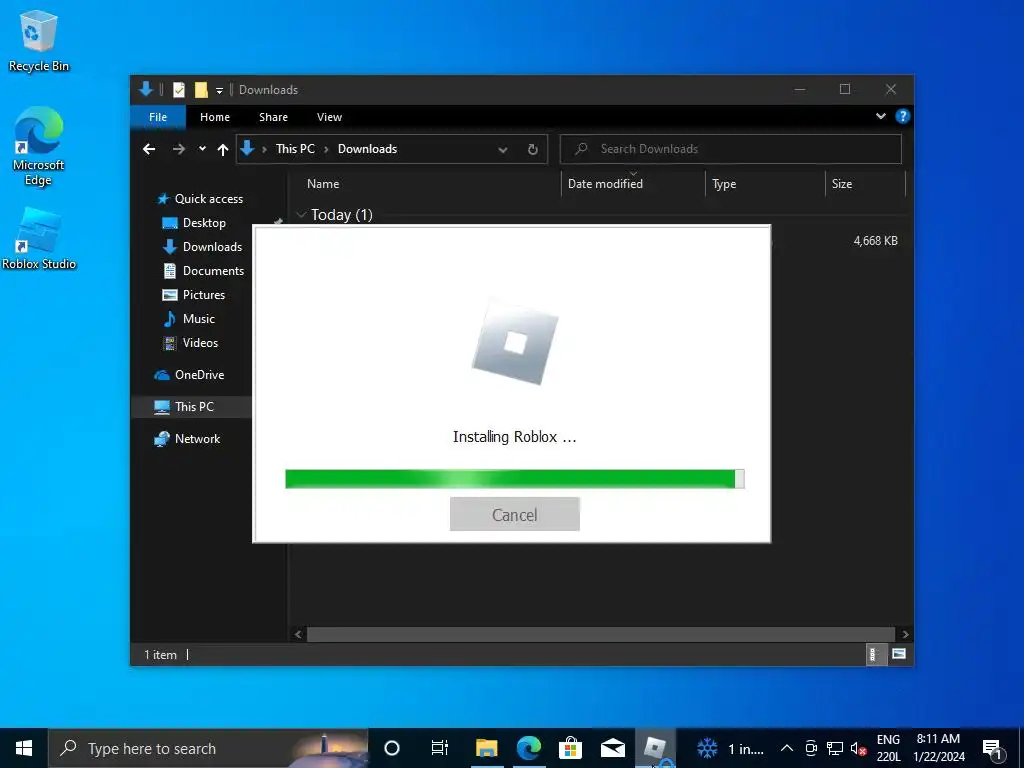The height and width of the screenshot is (768, 1024).
Task: Switch to the Home ribbon tab
Action: tap(215, 117)
